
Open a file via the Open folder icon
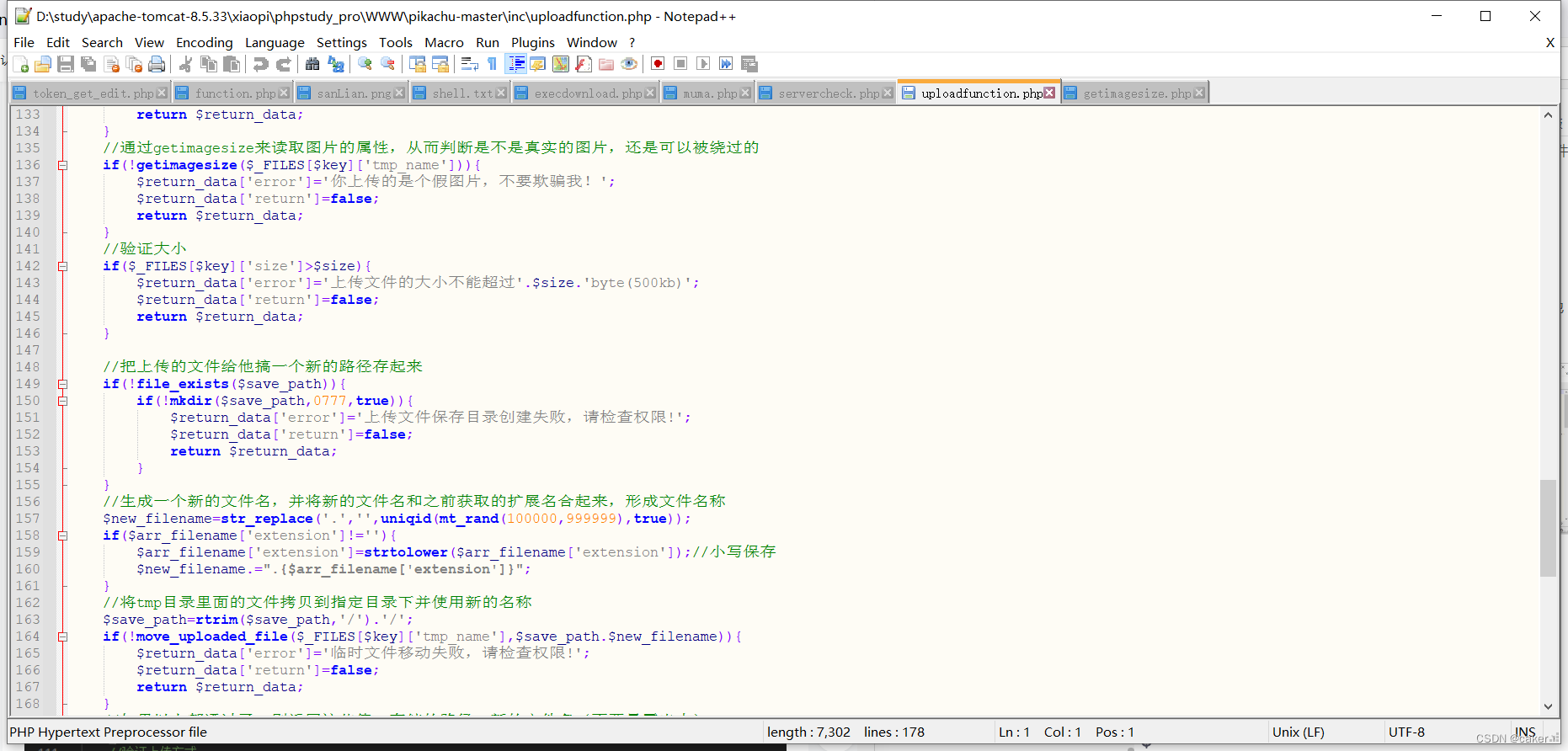(x=43, y=64)
